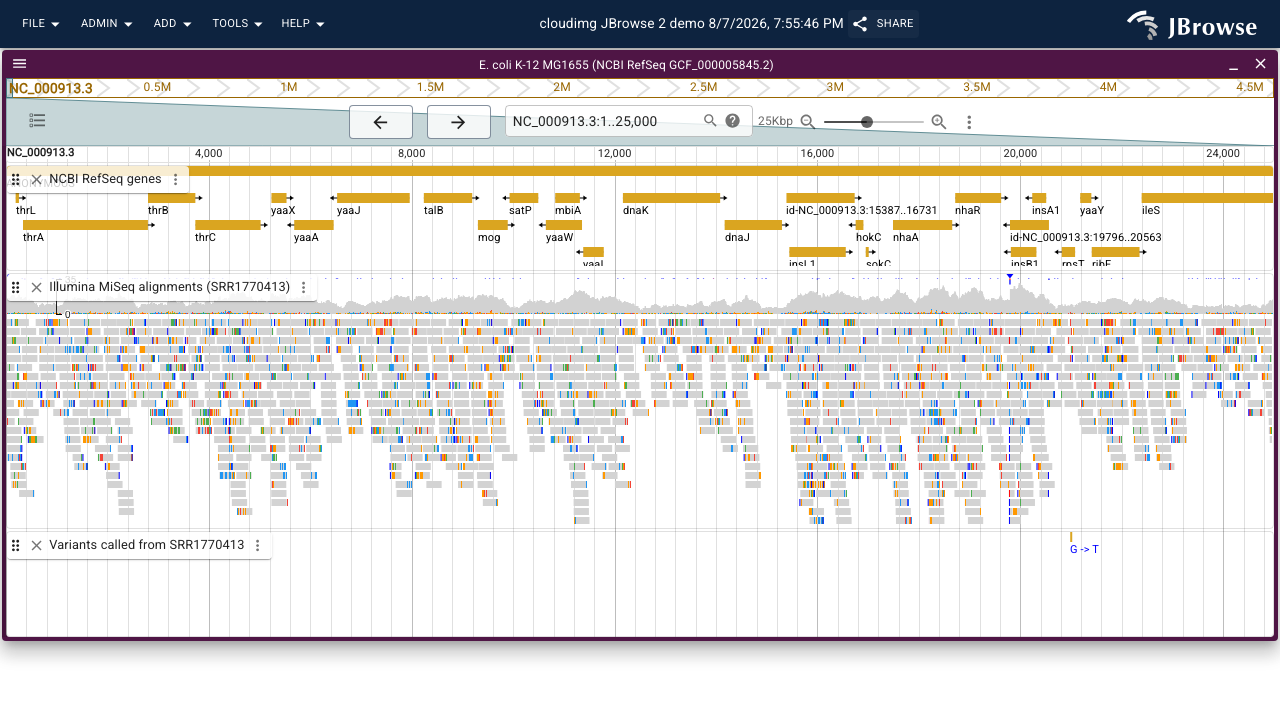Viewport: 1280px width, 720px height.
Task: Click the SHARE button
Action: coord(883,23)
